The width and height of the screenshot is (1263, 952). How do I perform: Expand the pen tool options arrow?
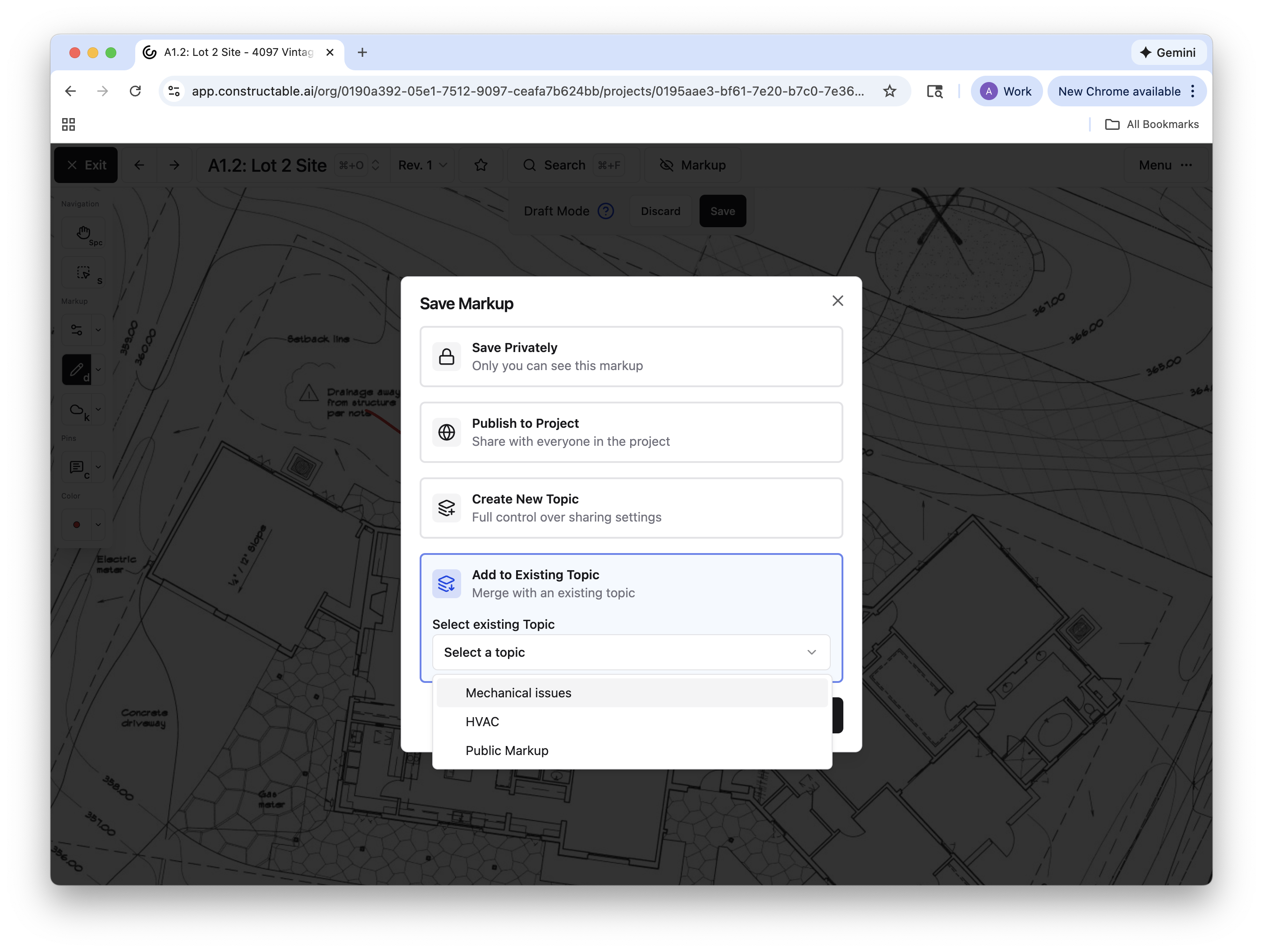tap(98, 370)
